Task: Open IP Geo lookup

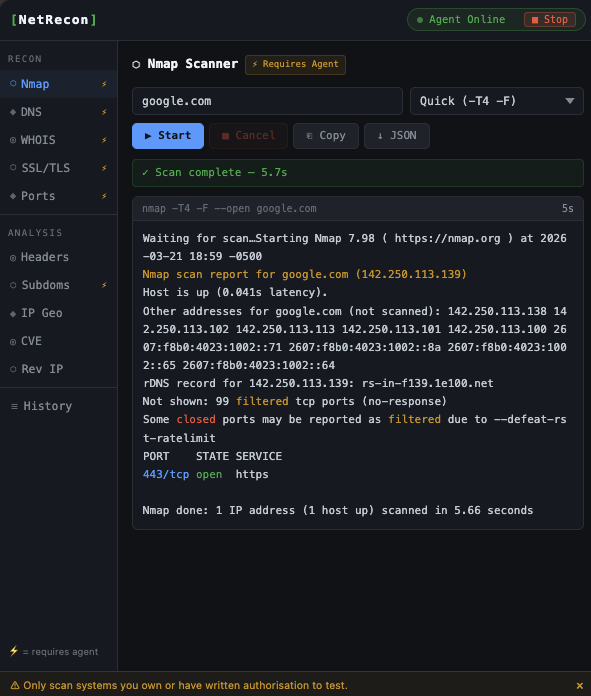Action: point(58,313)
